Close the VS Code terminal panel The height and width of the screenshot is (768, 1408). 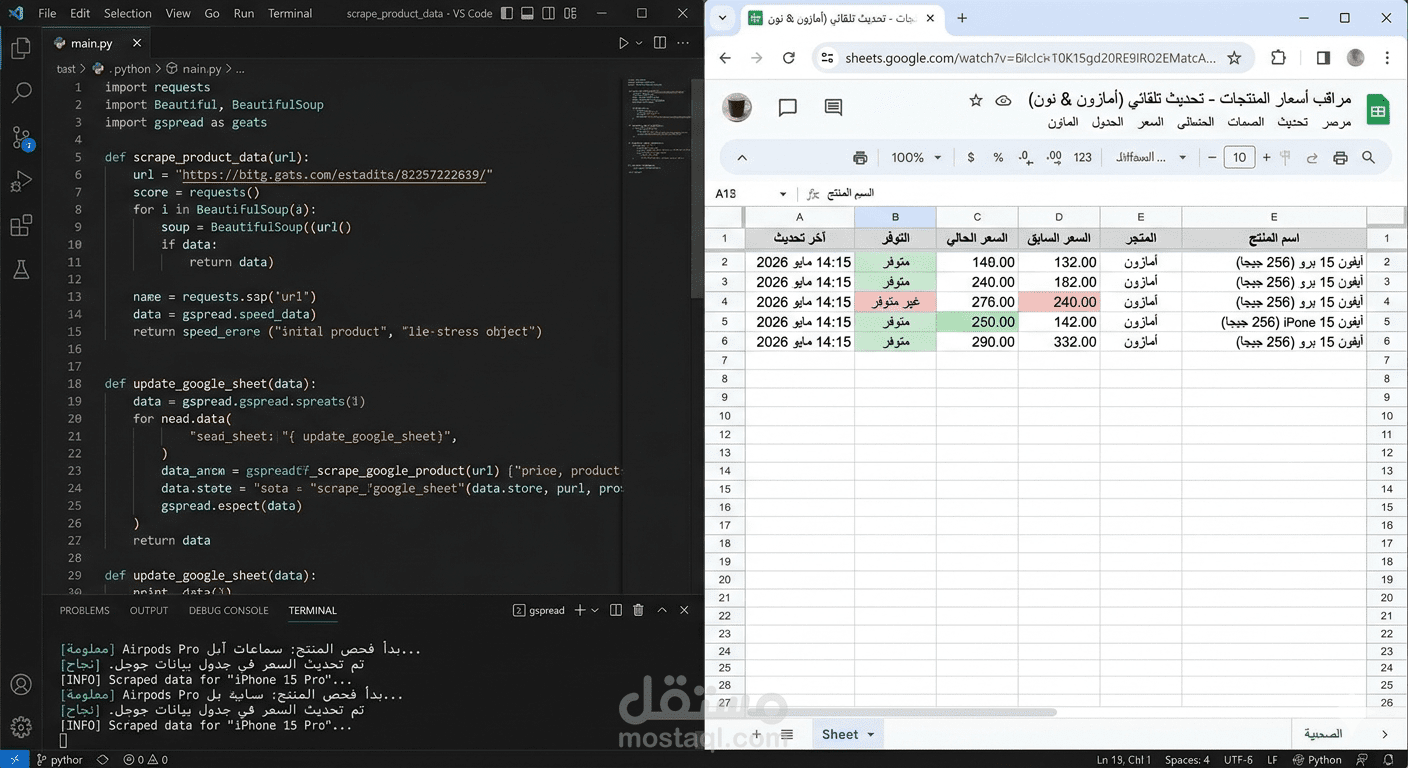tap(685, 610)
